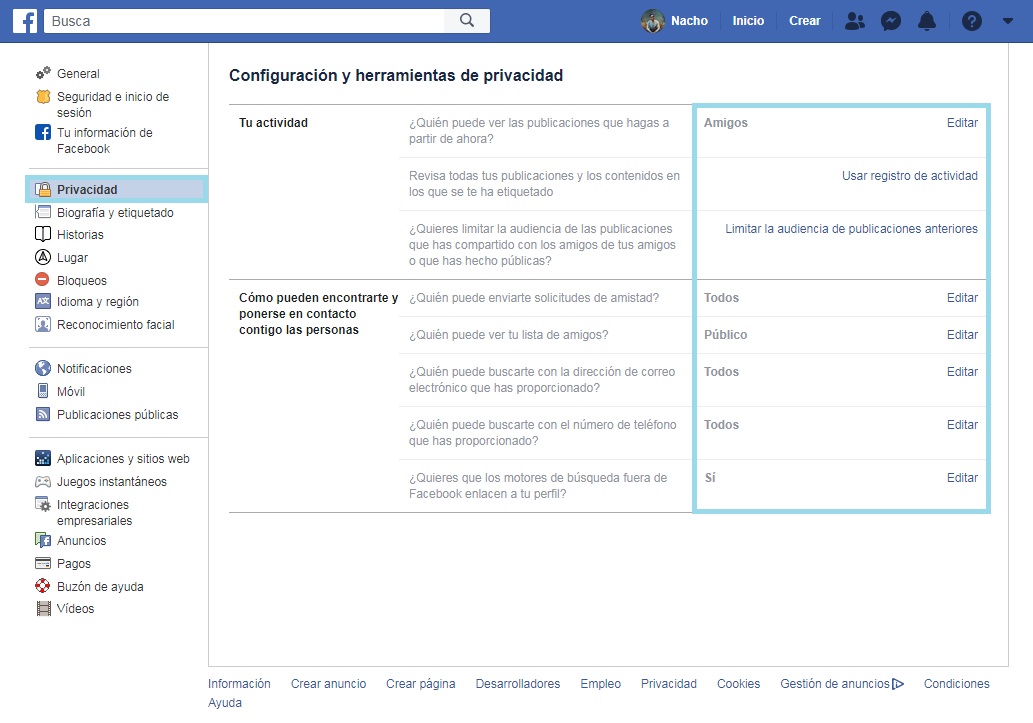
Task: Click the Facebook logo icon
Action: point(25,21)
